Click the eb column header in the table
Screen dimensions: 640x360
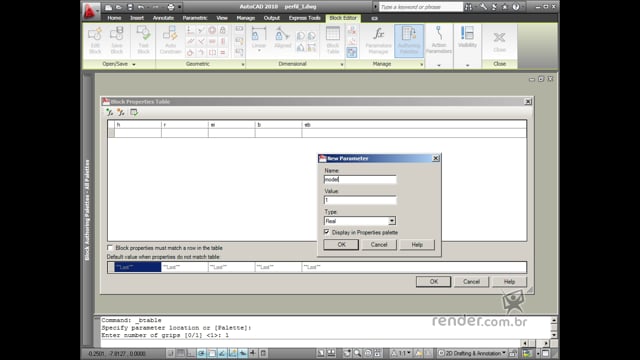coord(414,124)
